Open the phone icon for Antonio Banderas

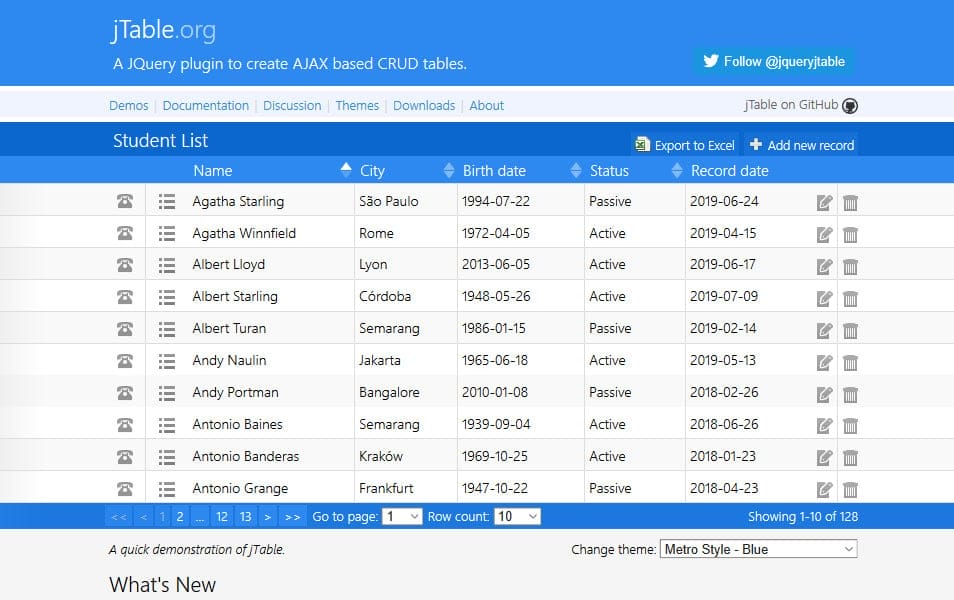tap(125, 457)
